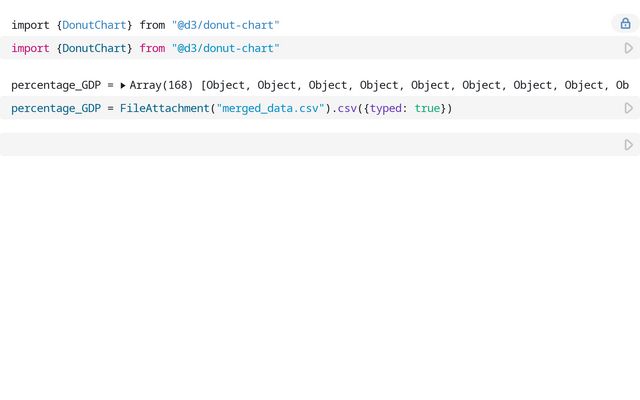The width and height of the screenshot is (640, 400).
Task: Click inside the empty code cell
Action: click(x=310, y=145)
